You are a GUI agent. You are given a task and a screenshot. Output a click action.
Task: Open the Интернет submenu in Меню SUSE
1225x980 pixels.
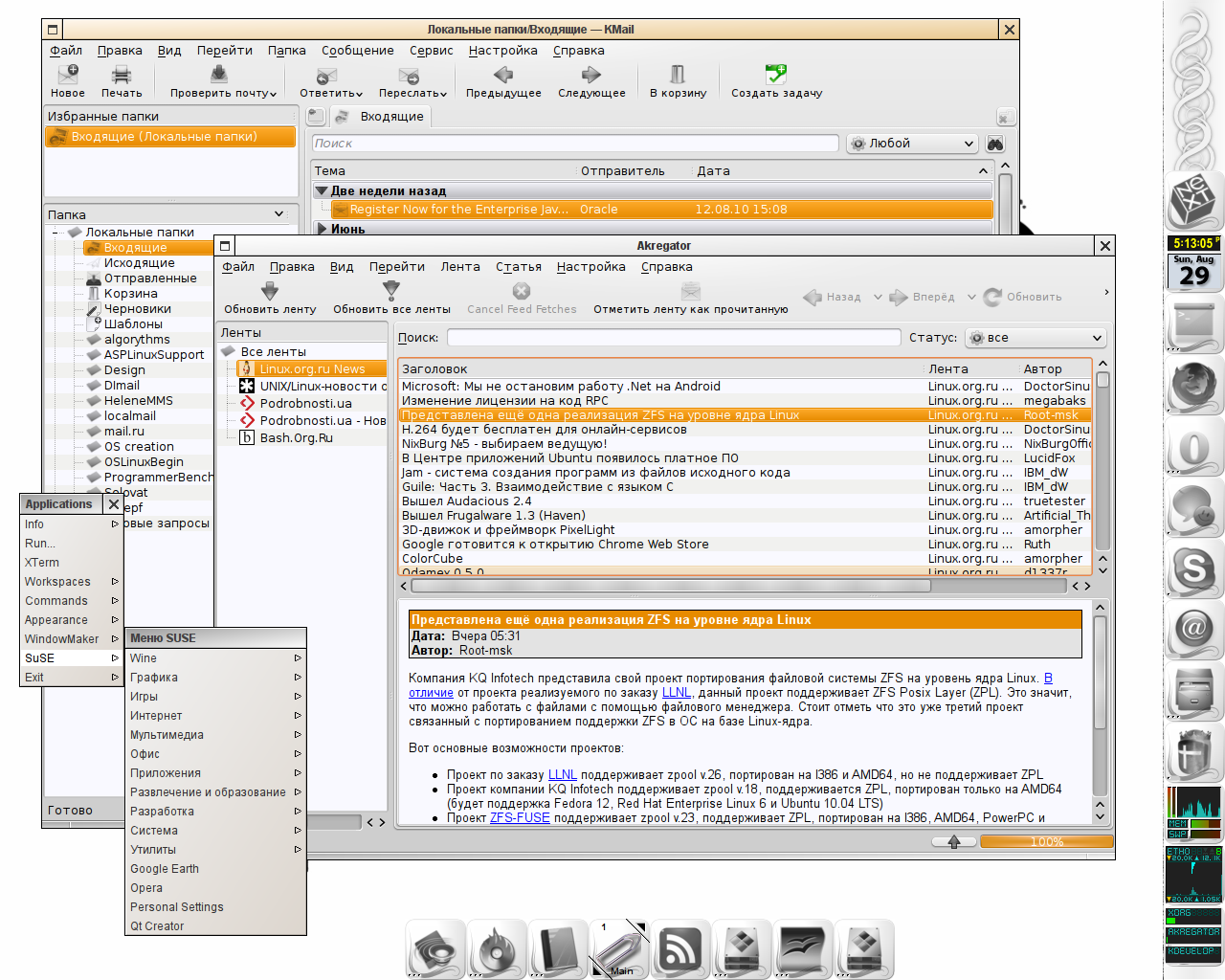[x=215, y=716]
